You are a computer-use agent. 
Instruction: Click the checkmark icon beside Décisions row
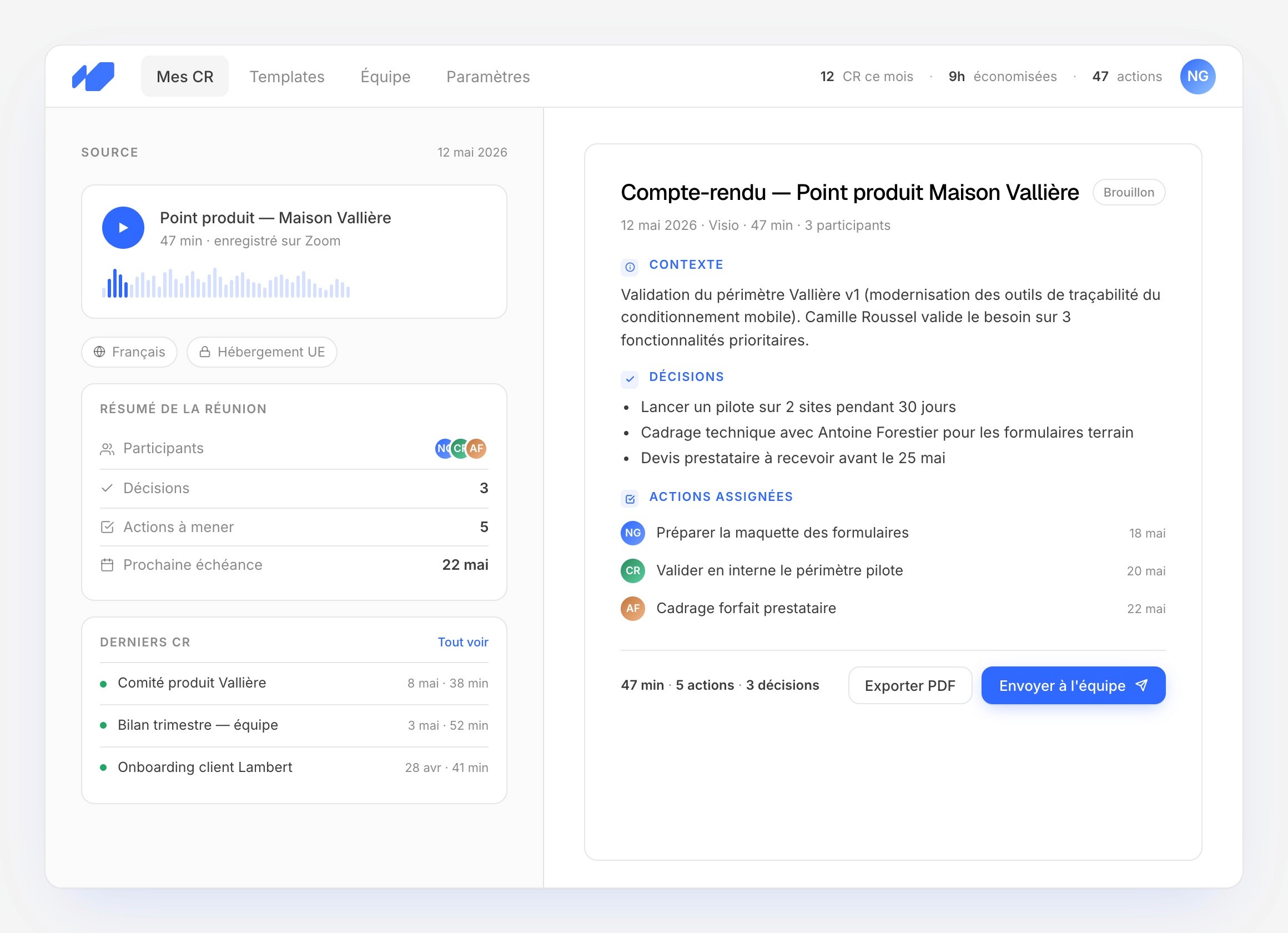107,488
